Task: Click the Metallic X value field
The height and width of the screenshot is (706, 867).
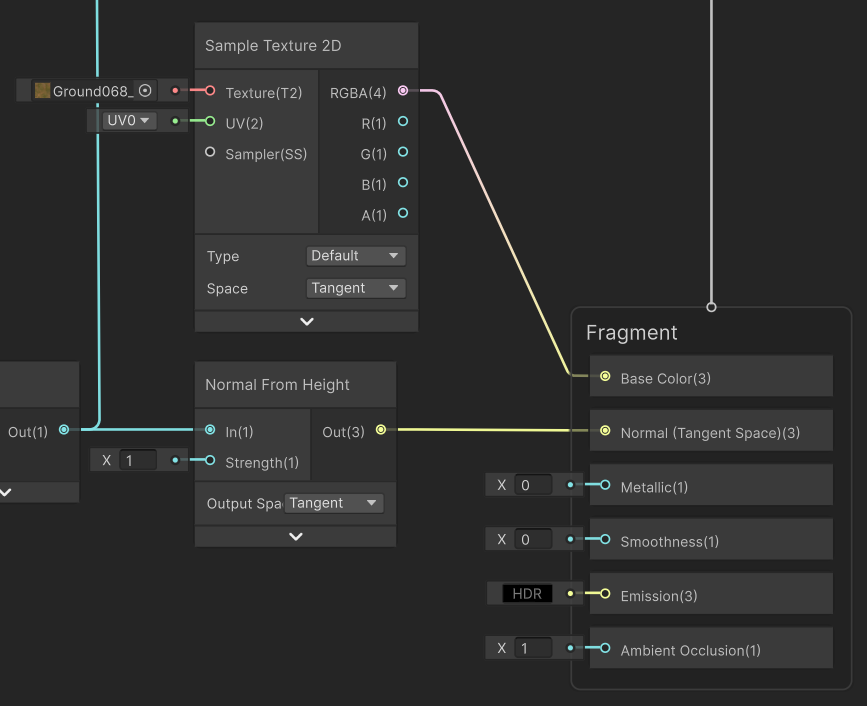Action: (532, 485)
